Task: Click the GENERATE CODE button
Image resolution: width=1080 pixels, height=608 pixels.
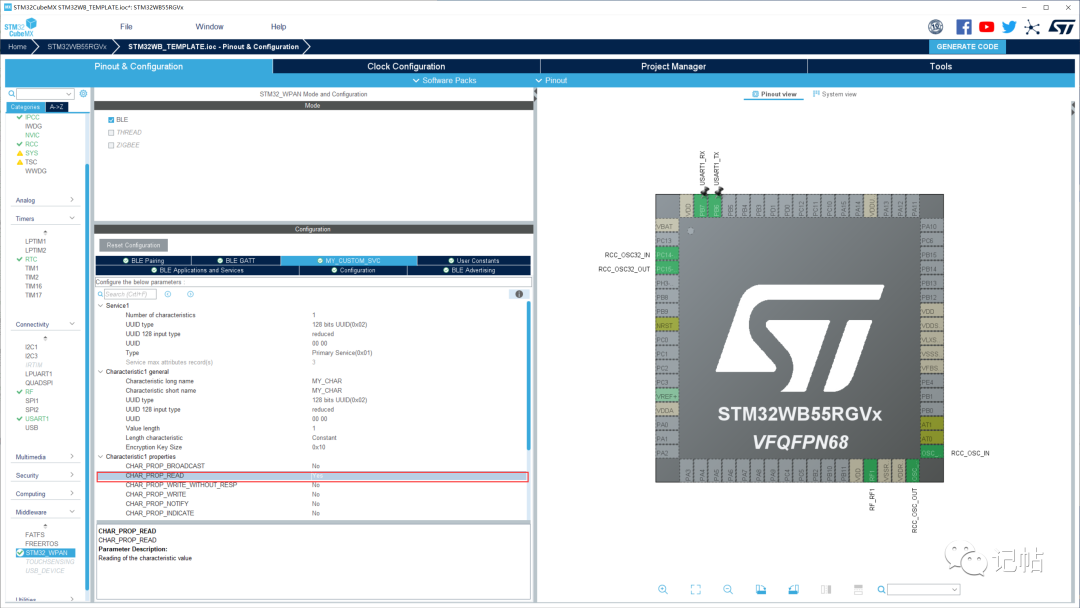Action: click(x=967, y=47)
